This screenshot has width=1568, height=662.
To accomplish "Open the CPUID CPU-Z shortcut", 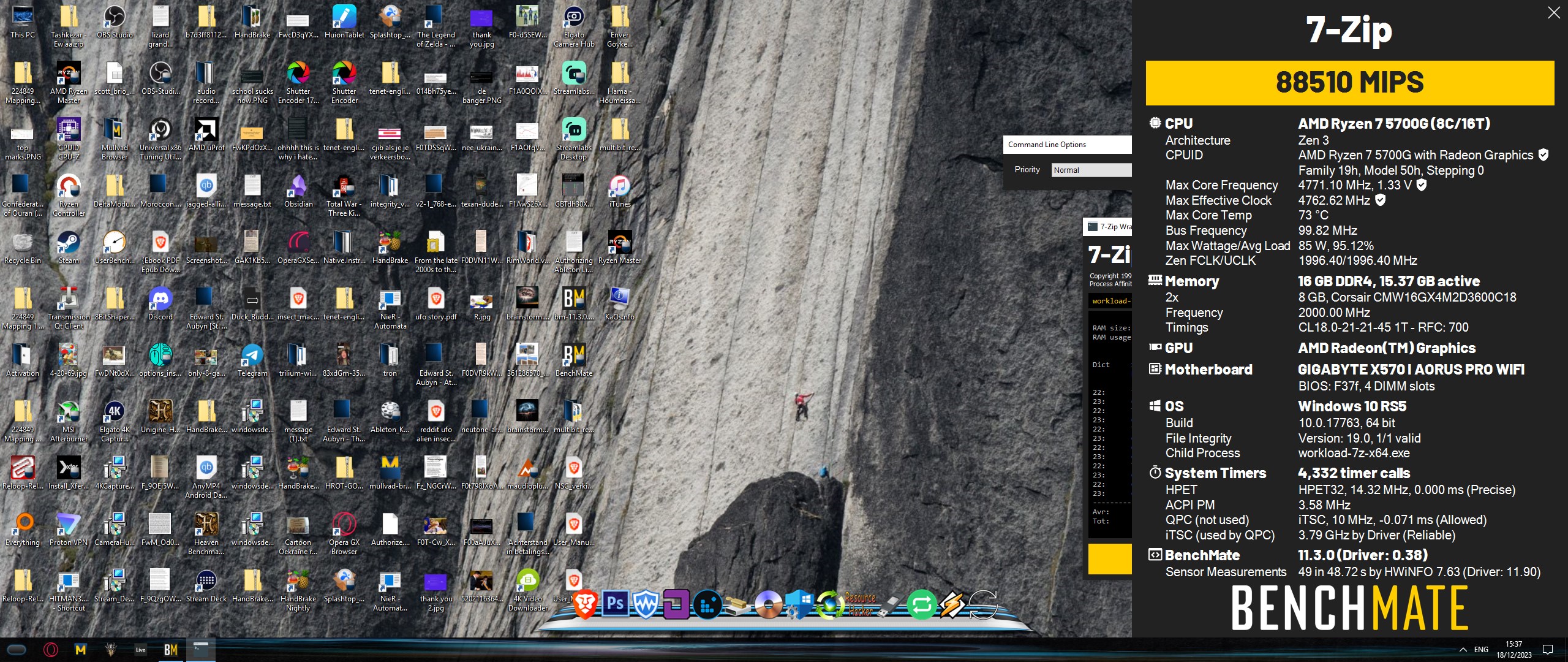I will [69, 140].
